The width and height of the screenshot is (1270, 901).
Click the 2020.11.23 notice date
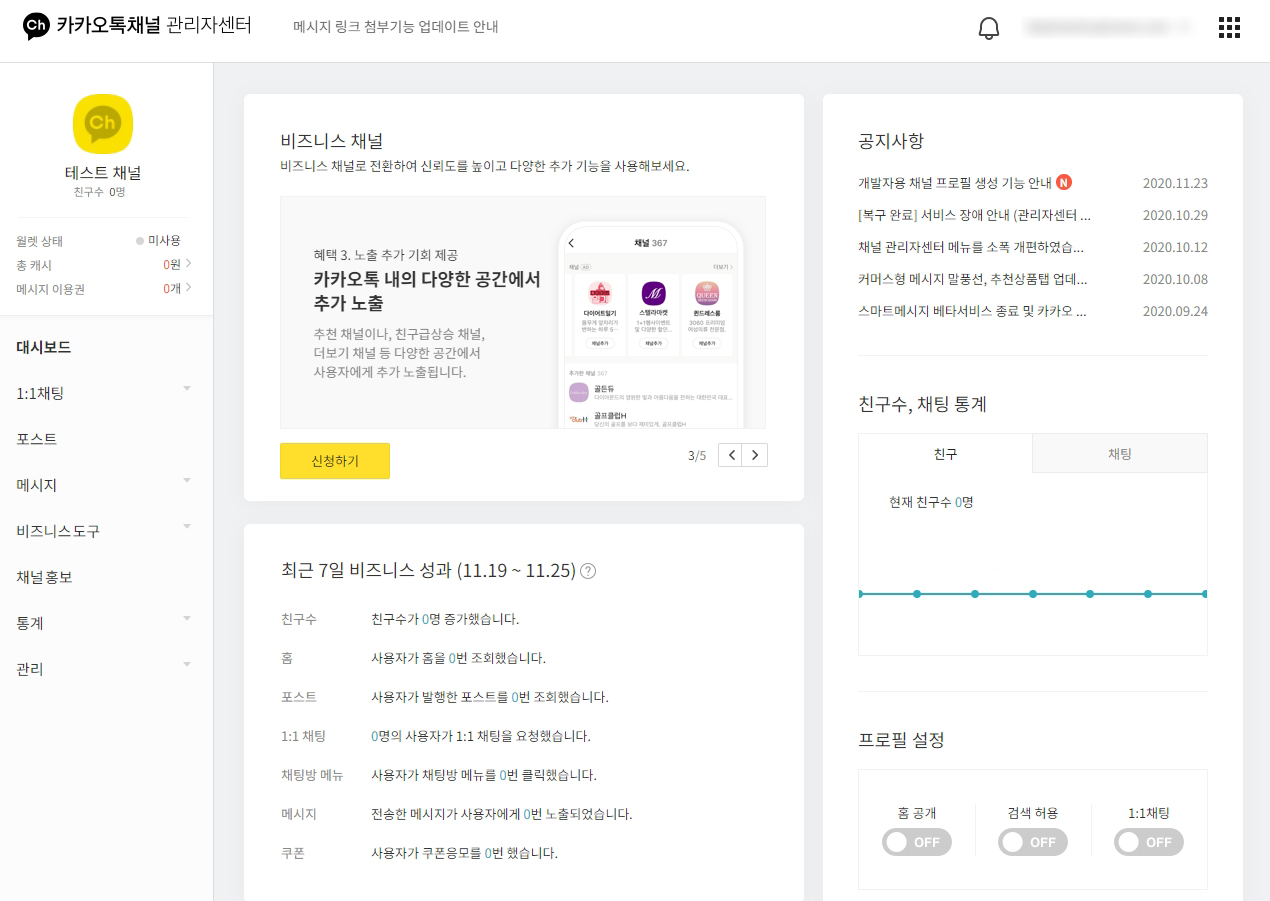(x=1175, y=183)
